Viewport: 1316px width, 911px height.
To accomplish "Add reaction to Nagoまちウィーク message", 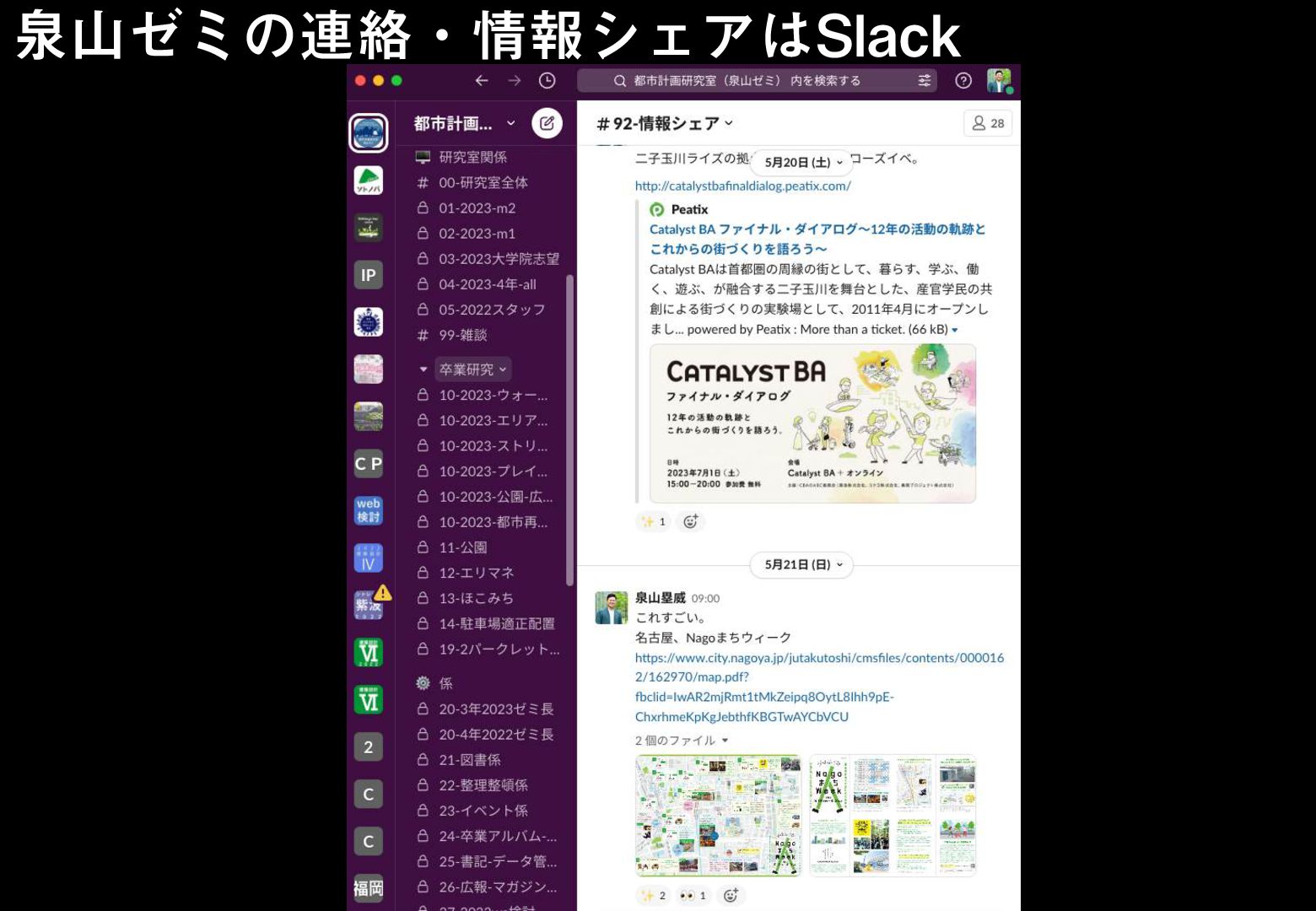I will 731,895.
